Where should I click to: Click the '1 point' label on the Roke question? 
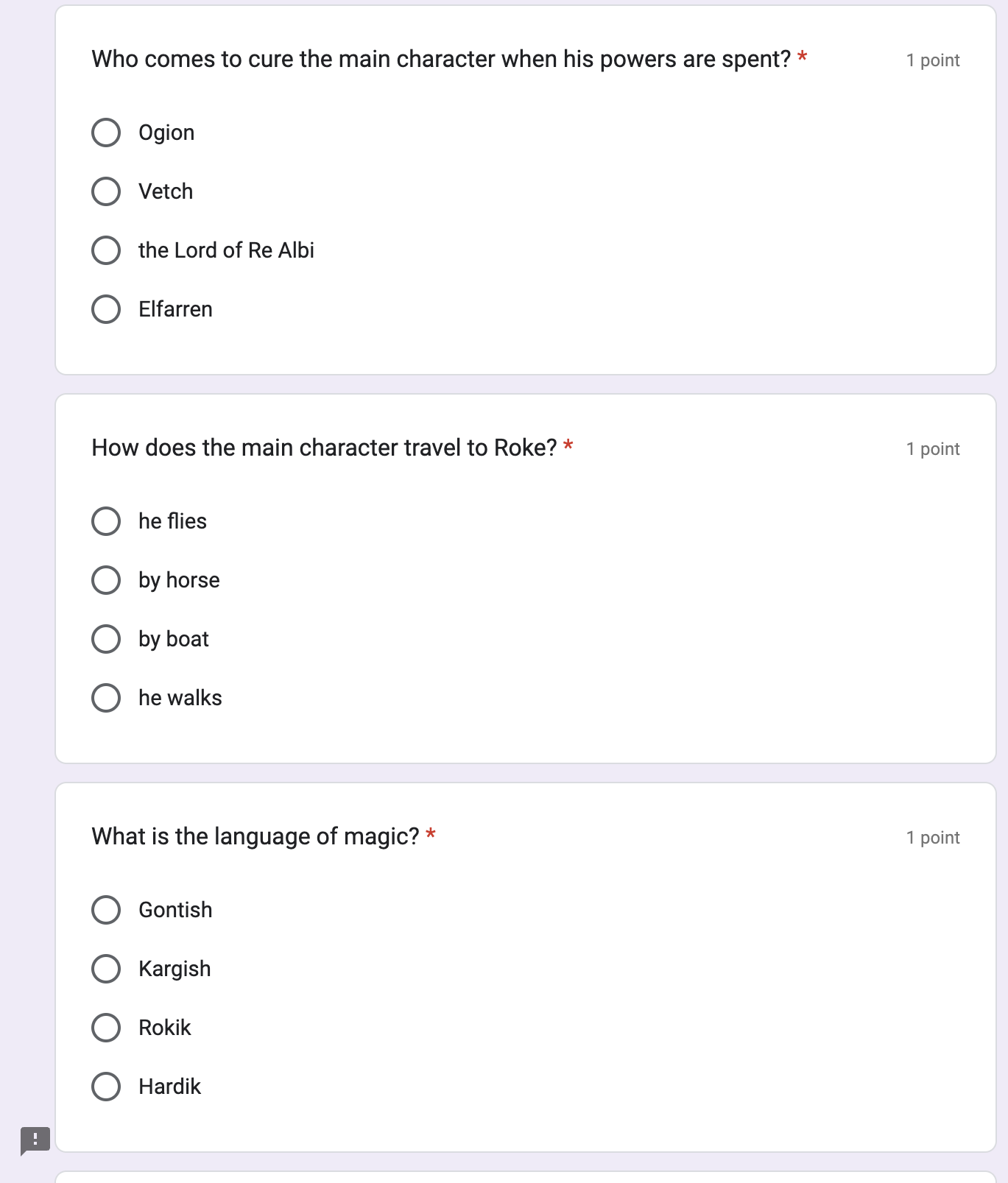932,448
